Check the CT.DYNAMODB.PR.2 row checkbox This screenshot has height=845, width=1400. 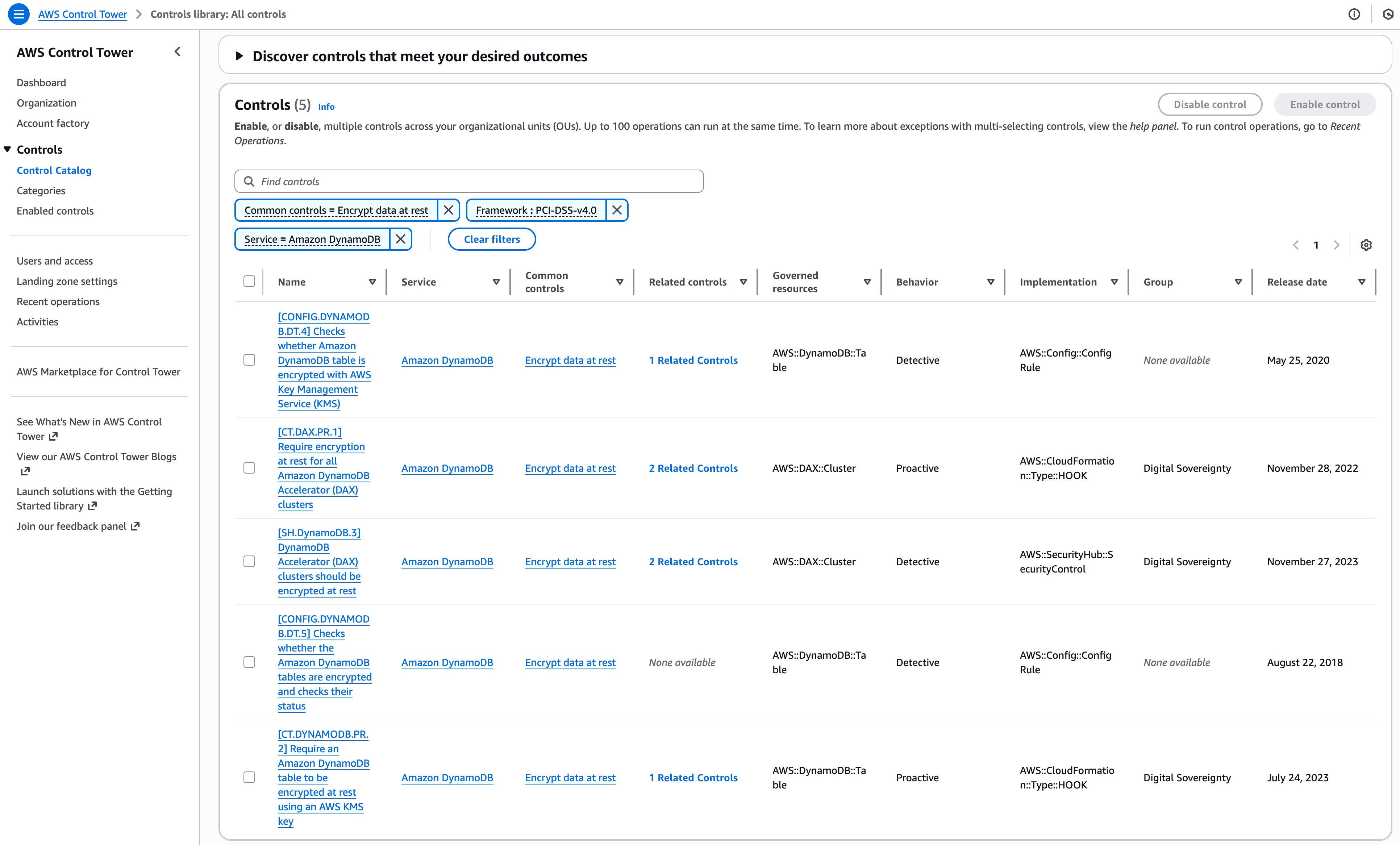(249, 777)
